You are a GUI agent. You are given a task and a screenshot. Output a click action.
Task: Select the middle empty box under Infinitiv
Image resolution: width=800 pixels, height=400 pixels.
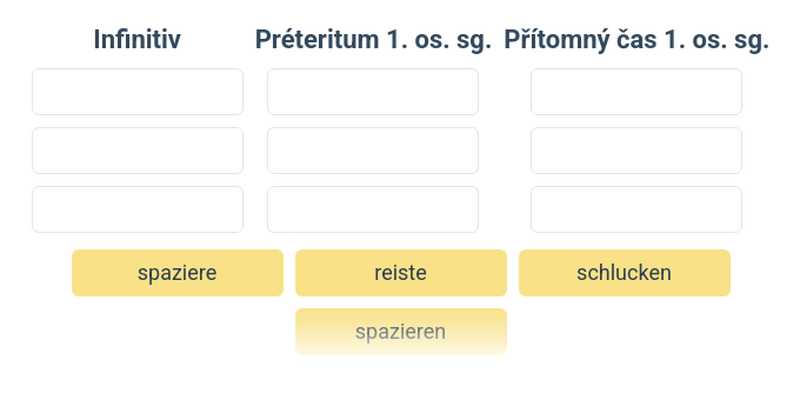(137, 151)
